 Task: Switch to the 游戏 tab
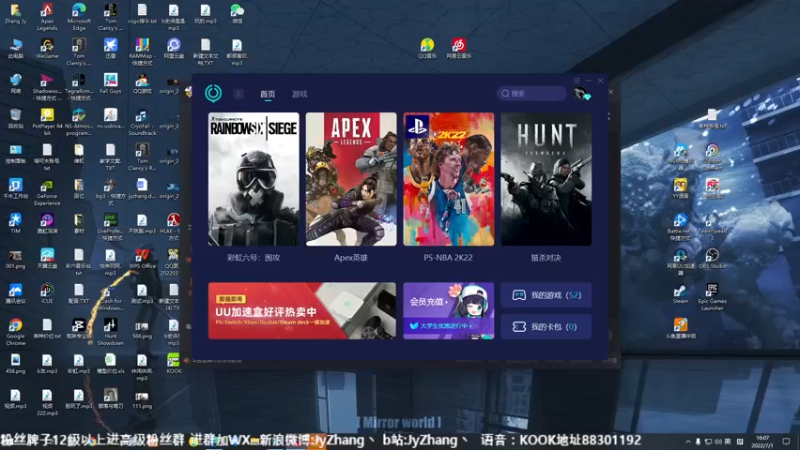[x=299, y=94]
